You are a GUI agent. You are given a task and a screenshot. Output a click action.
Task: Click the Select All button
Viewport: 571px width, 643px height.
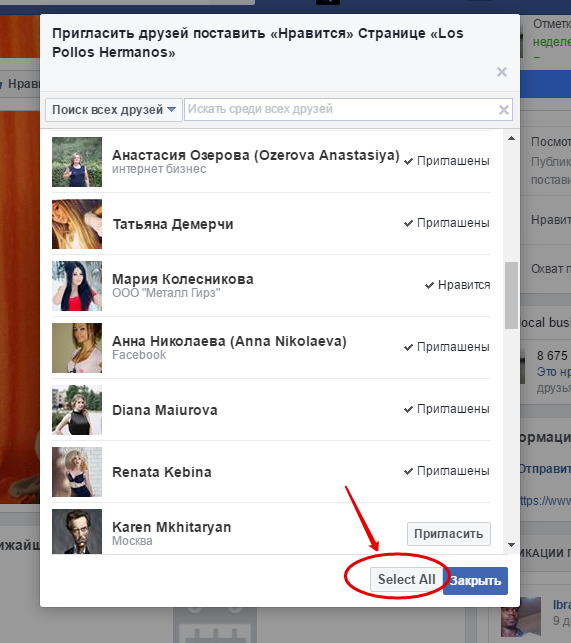click(406, 579)
